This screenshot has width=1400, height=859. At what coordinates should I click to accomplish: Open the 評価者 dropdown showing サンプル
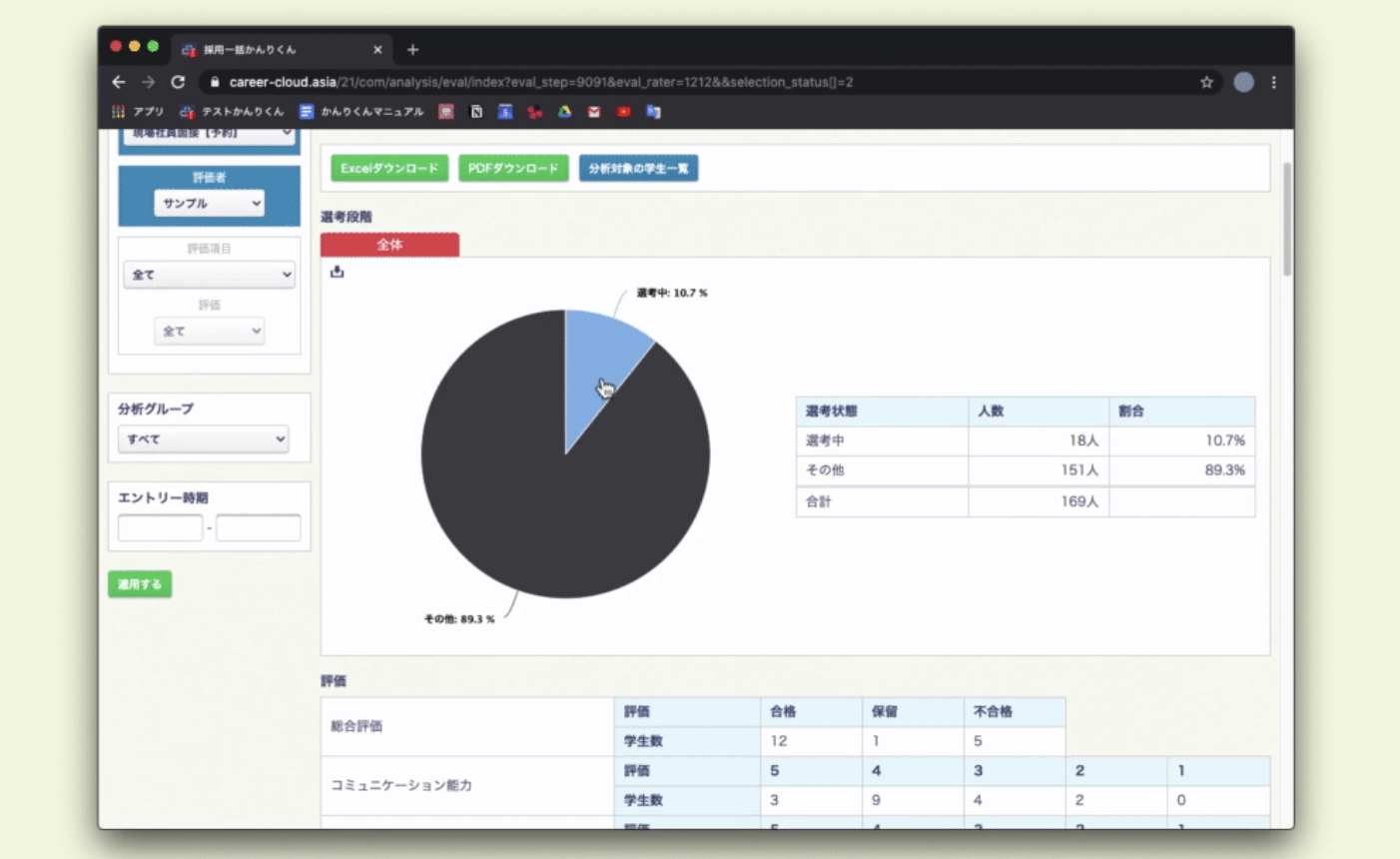point(209,203)
